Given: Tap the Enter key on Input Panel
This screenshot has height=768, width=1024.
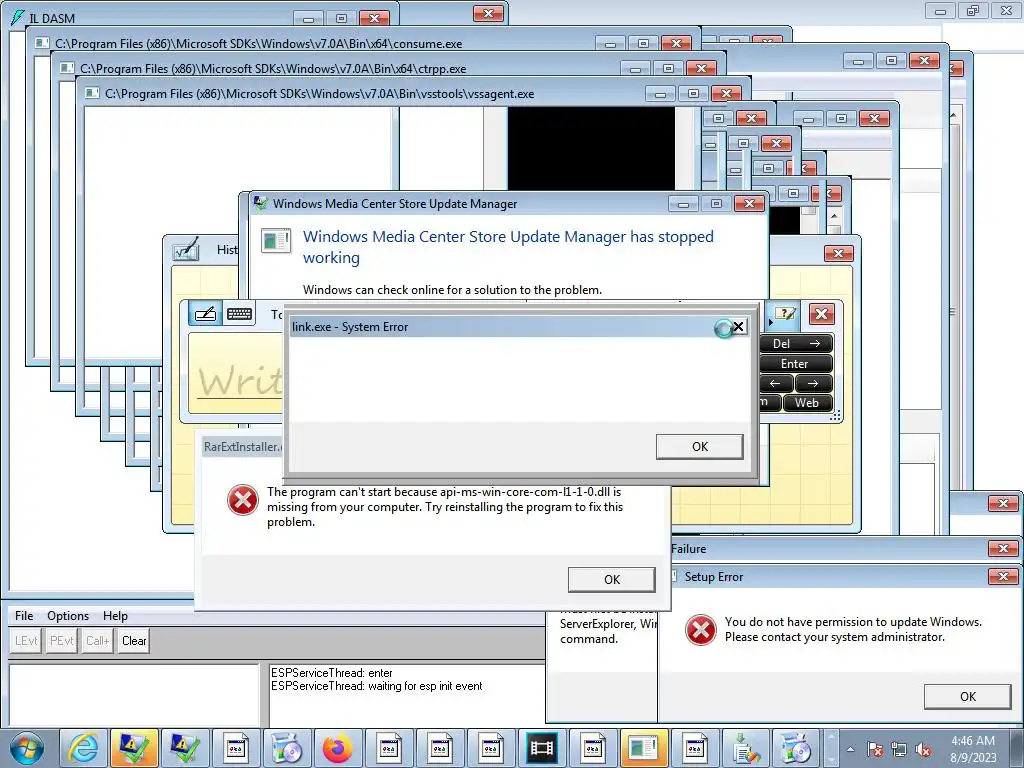Looking at the screenshot, I should (796, 364).
